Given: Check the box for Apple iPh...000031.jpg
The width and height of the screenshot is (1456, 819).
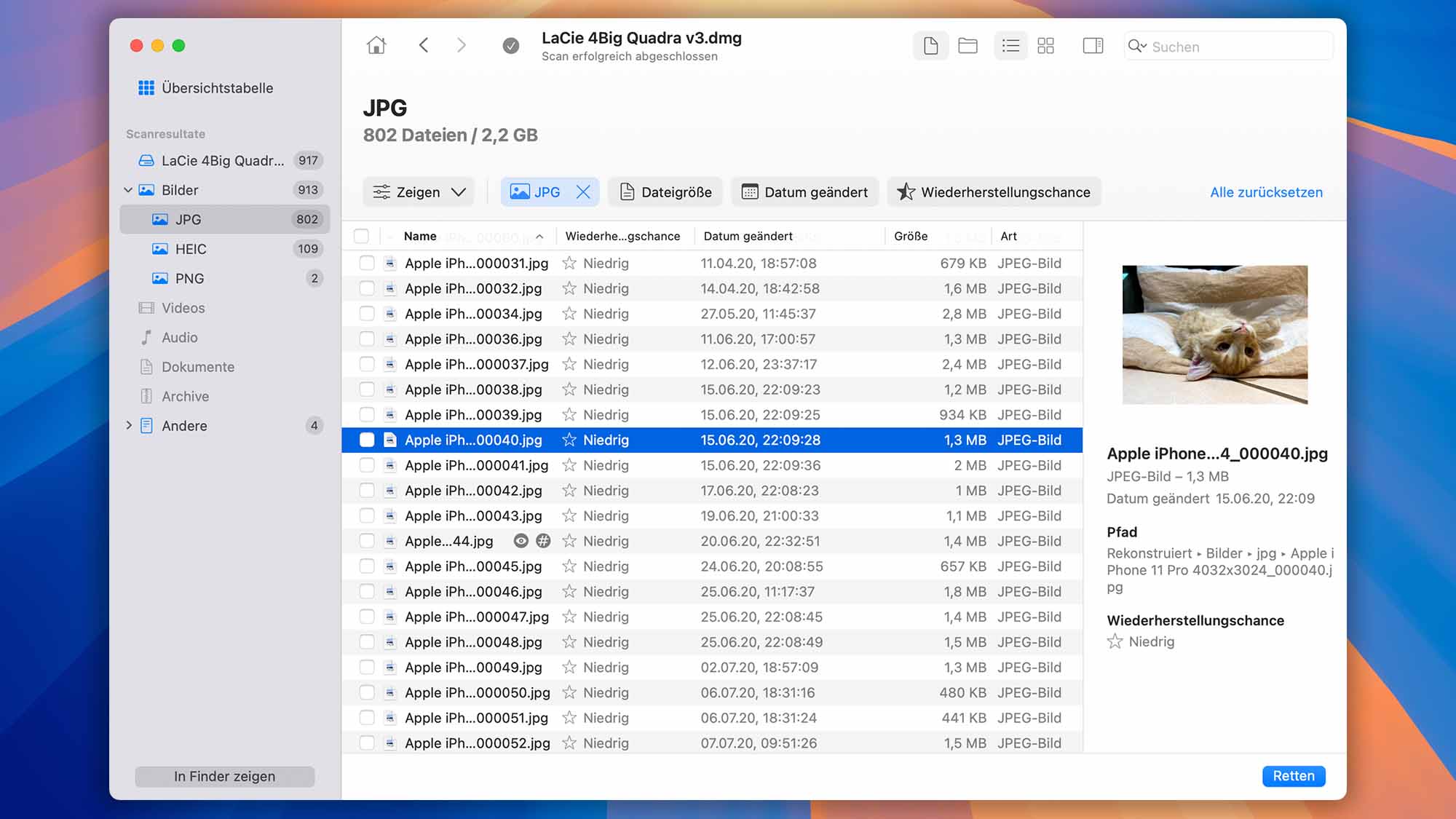Looking at the screenshot, I should click(x=367, y=263).
